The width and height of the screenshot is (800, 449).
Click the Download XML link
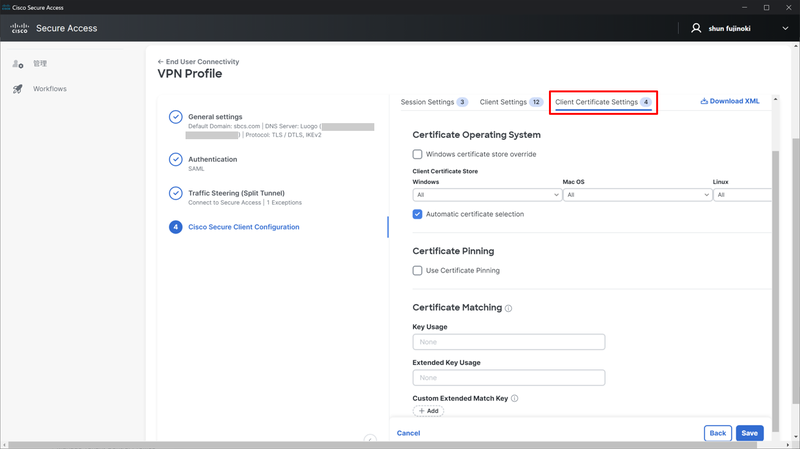[734, 101]
